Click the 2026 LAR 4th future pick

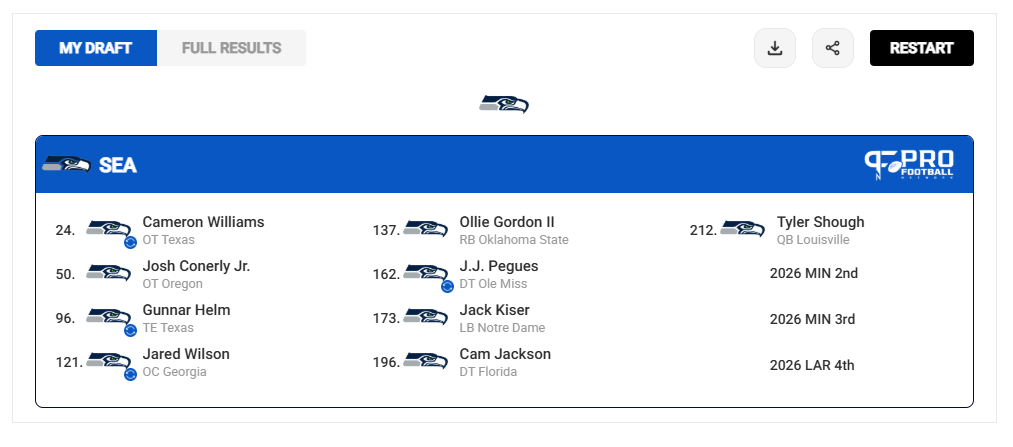pyautogui.click(x=812, y=365)
